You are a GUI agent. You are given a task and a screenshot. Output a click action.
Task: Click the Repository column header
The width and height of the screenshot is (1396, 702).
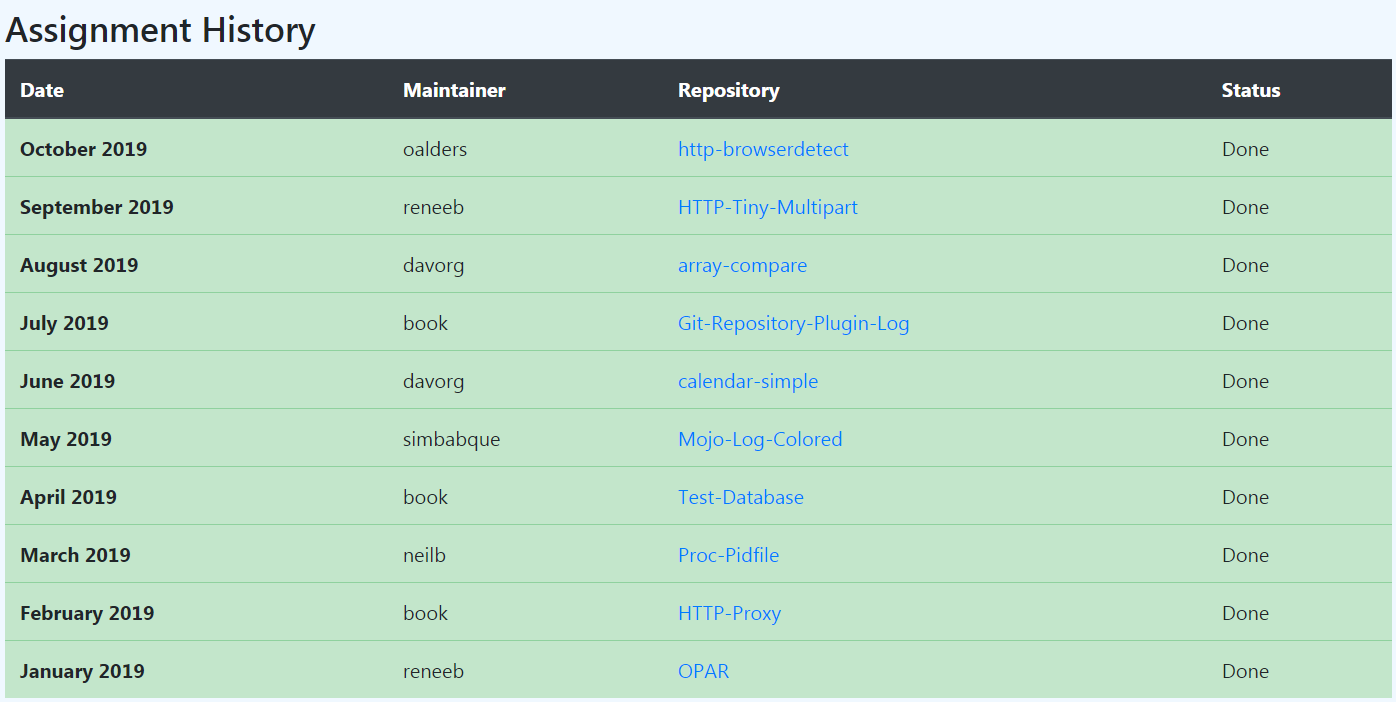(729, 90)
